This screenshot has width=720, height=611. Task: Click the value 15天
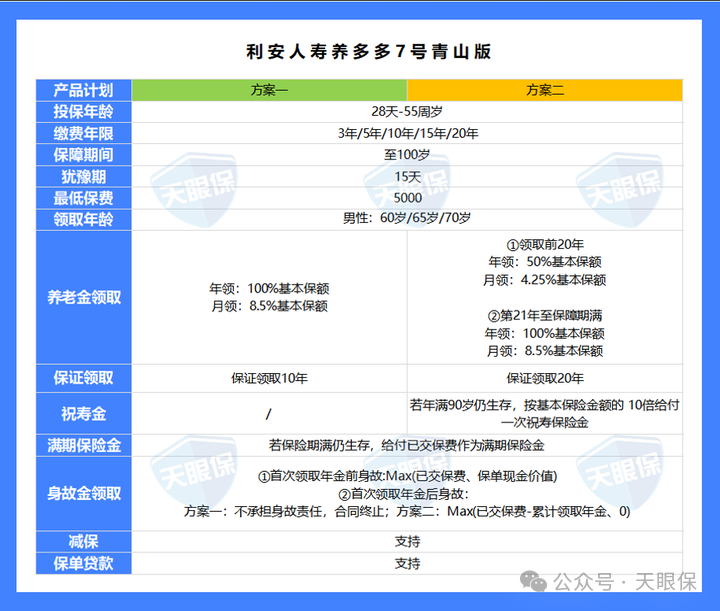click(408, 176)
